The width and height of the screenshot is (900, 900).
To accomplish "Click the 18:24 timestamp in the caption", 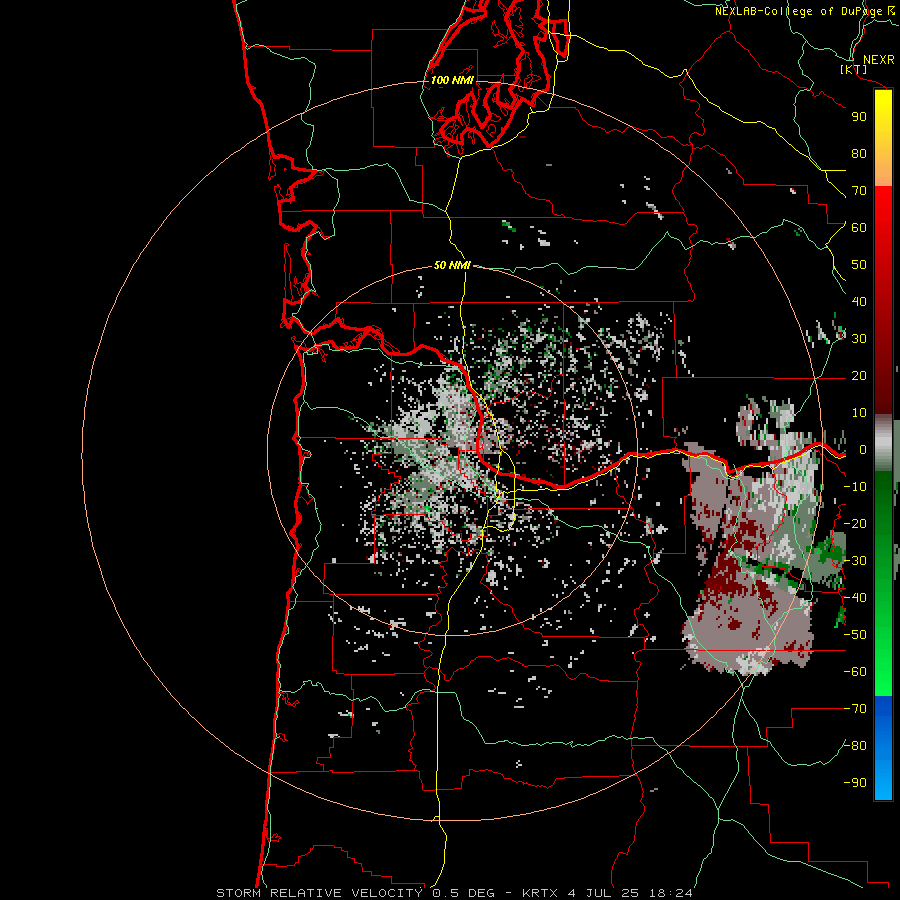I will (671, 893).
